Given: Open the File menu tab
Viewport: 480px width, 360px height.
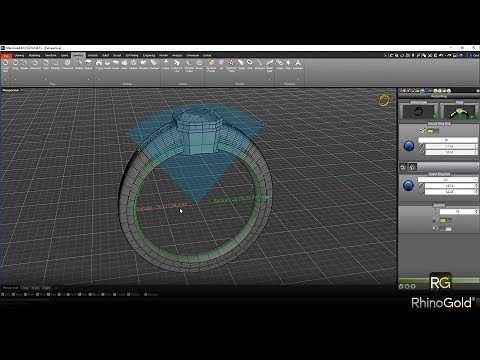Looking at the screenshot, I should click(x=6, y=55).
